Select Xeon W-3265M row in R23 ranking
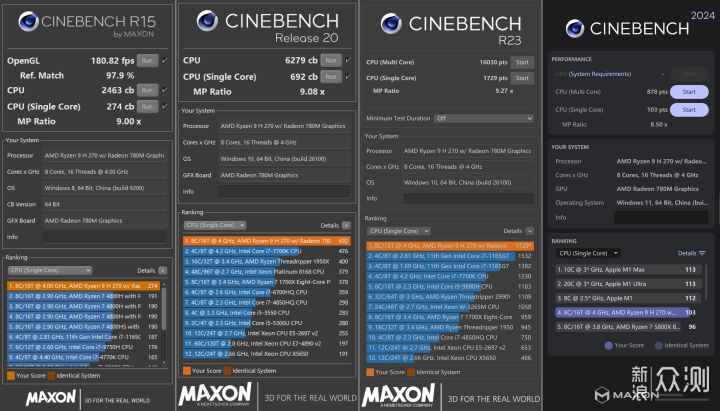This screenshot has width=720, height=411. click(x=450, y=307)
